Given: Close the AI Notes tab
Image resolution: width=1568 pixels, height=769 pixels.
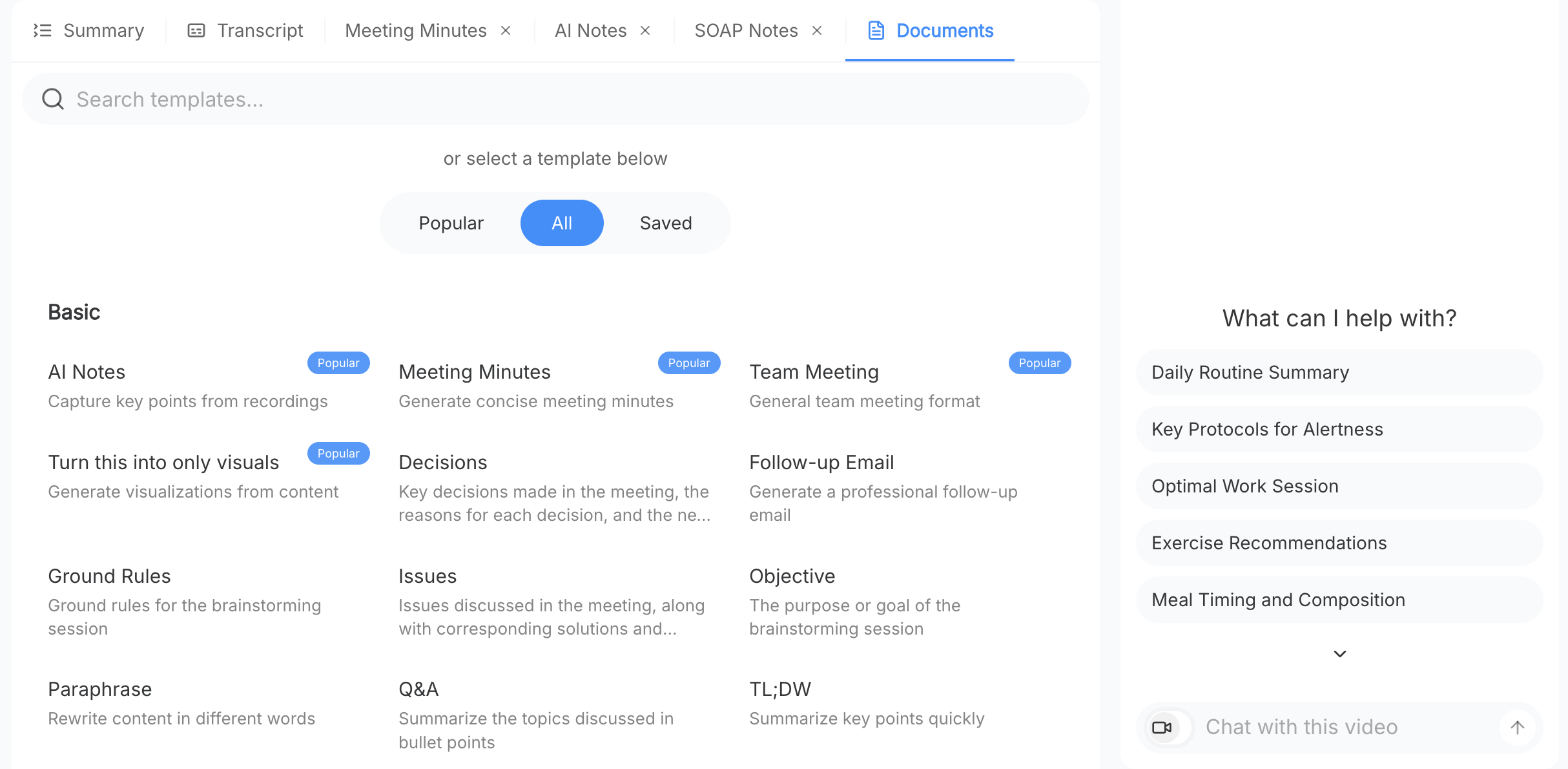Looking at the screenshot, I should coord(645,30).
